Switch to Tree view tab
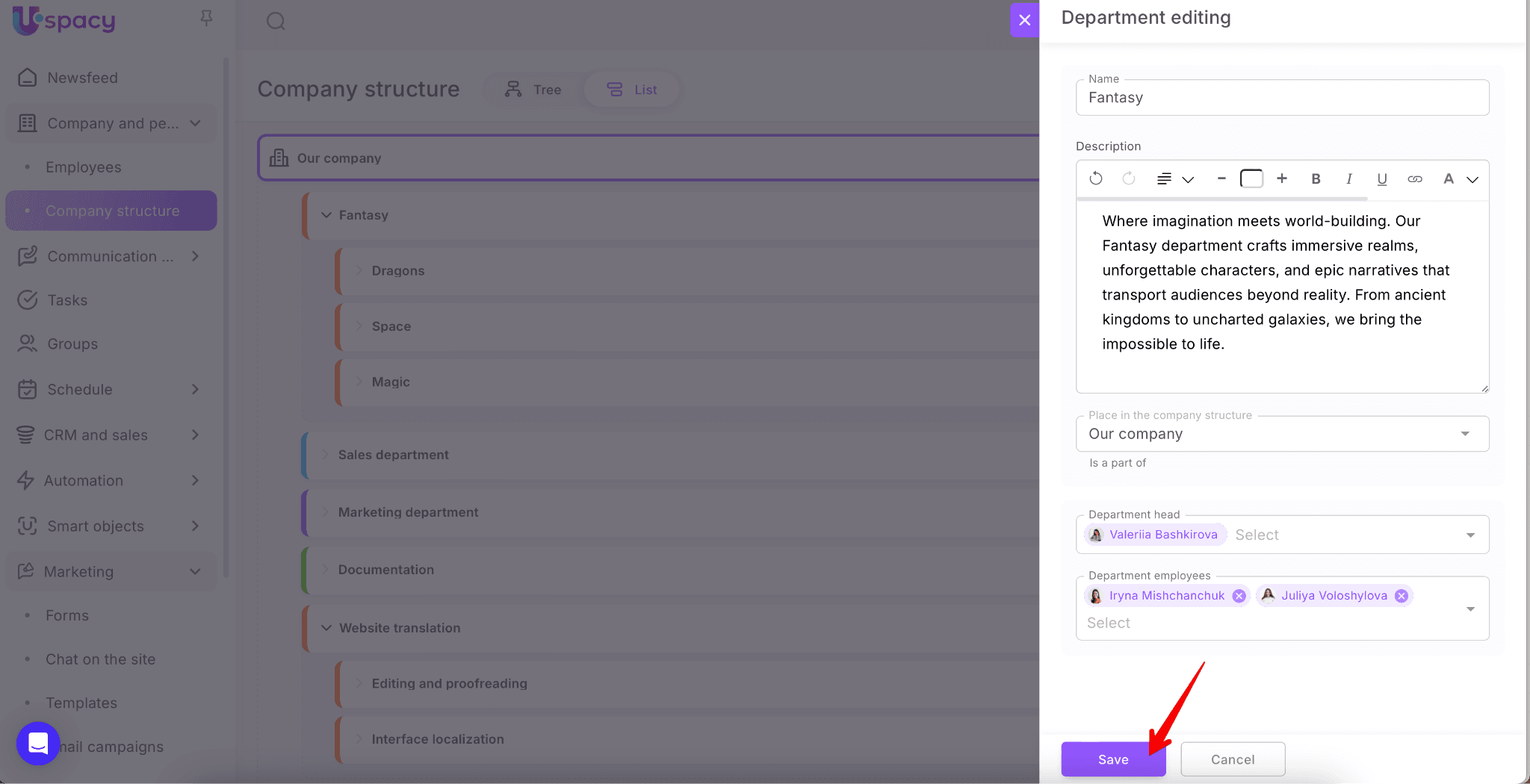The width and height of the screenshot is (1530, 784). pyautogui.click(x=533, y=90)
